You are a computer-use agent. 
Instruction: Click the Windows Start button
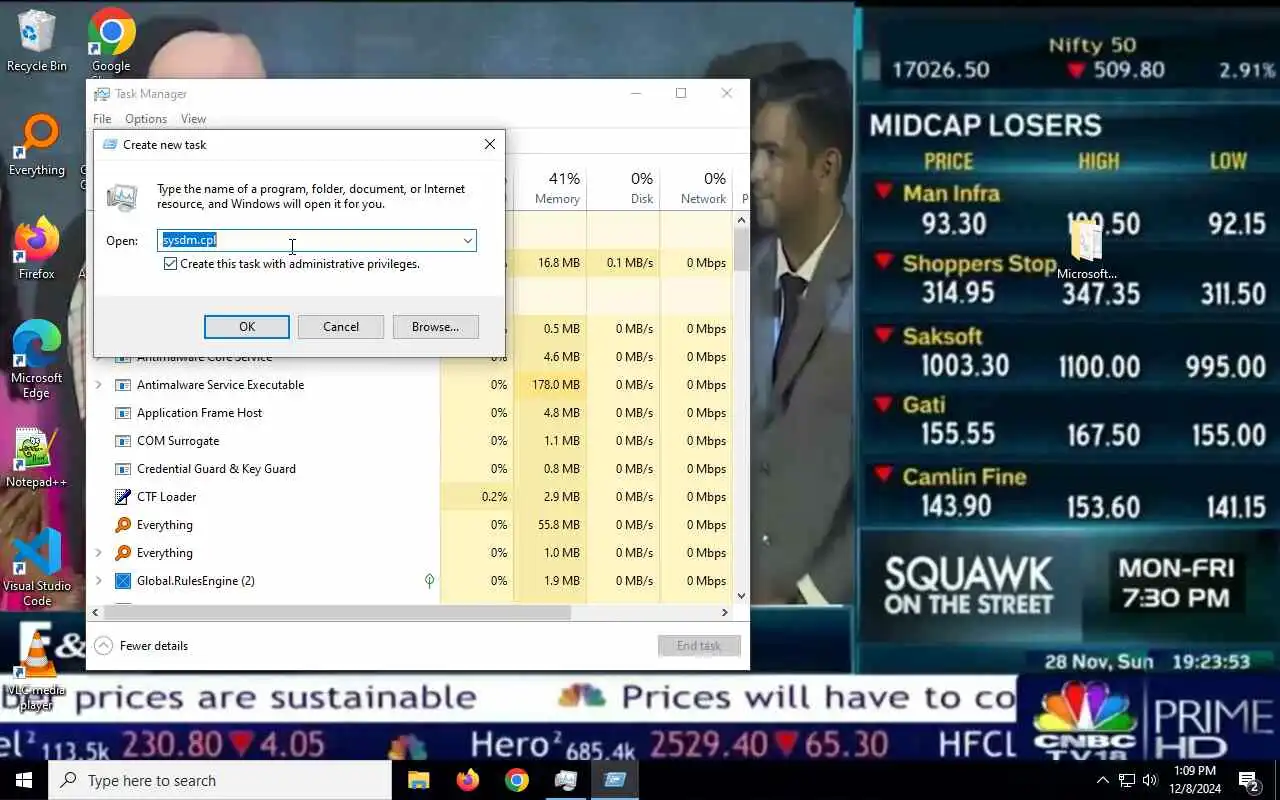(x=23, y=780)
